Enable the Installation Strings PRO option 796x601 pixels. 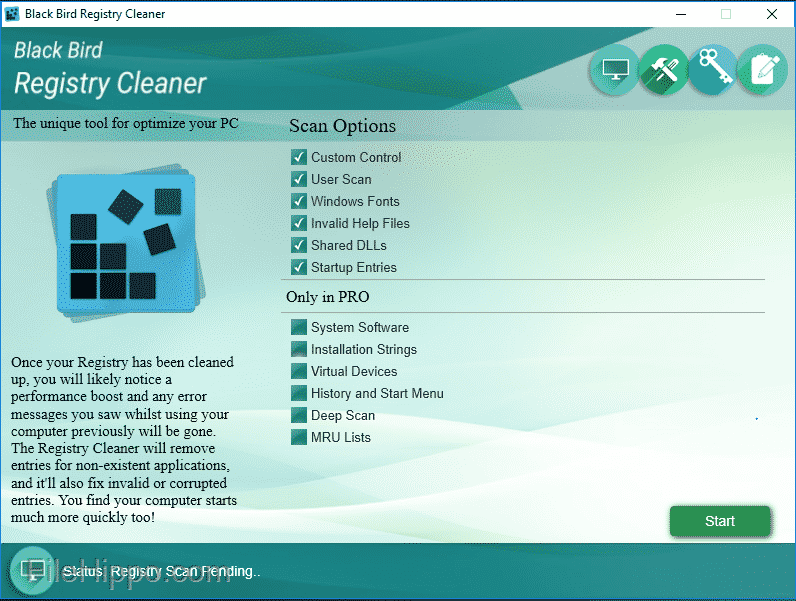coord(299,349)
